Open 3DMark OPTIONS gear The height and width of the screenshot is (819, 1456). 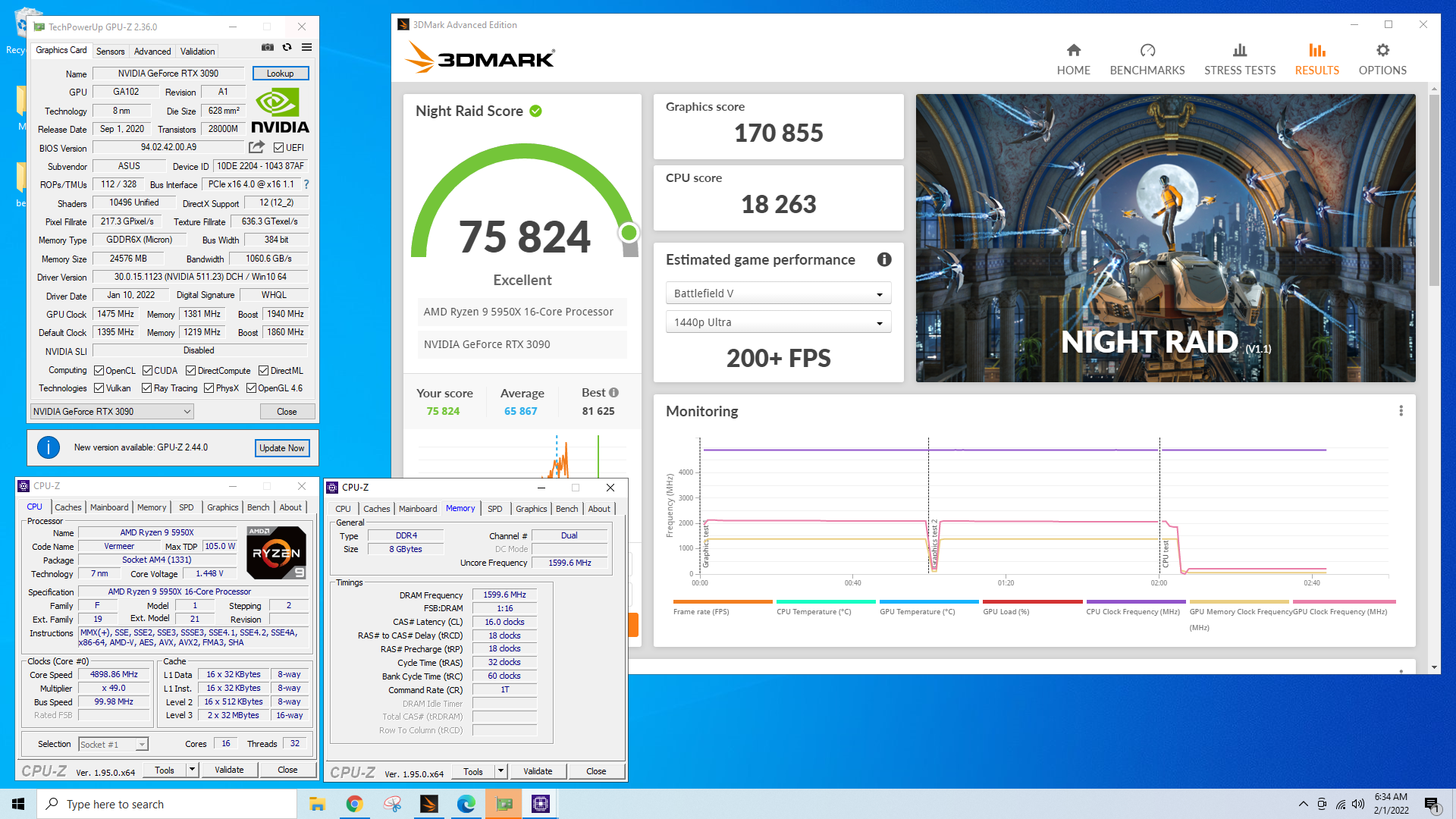click(x=1382, y=59)
